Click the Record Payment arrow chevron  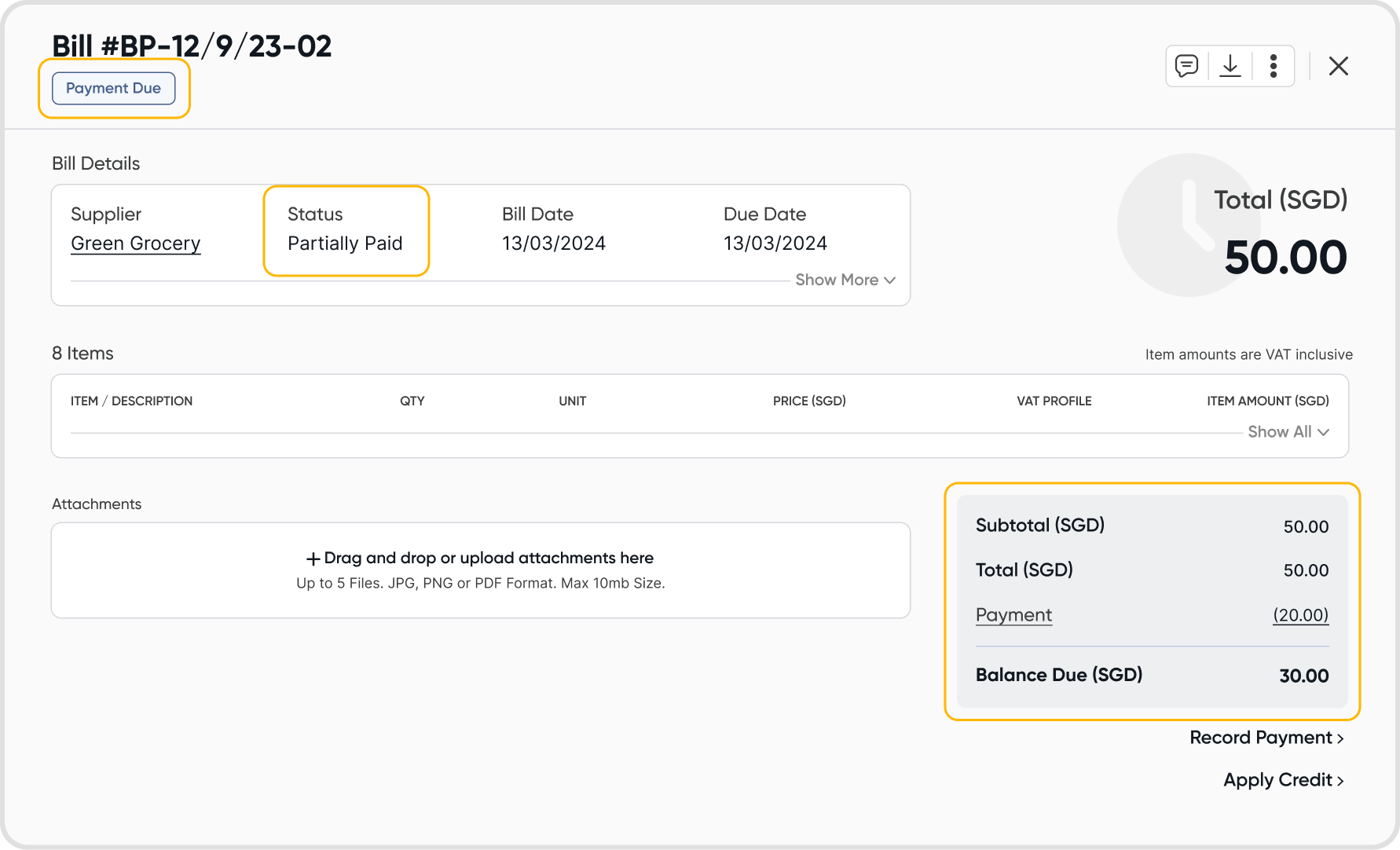[x=1340, y=738]
